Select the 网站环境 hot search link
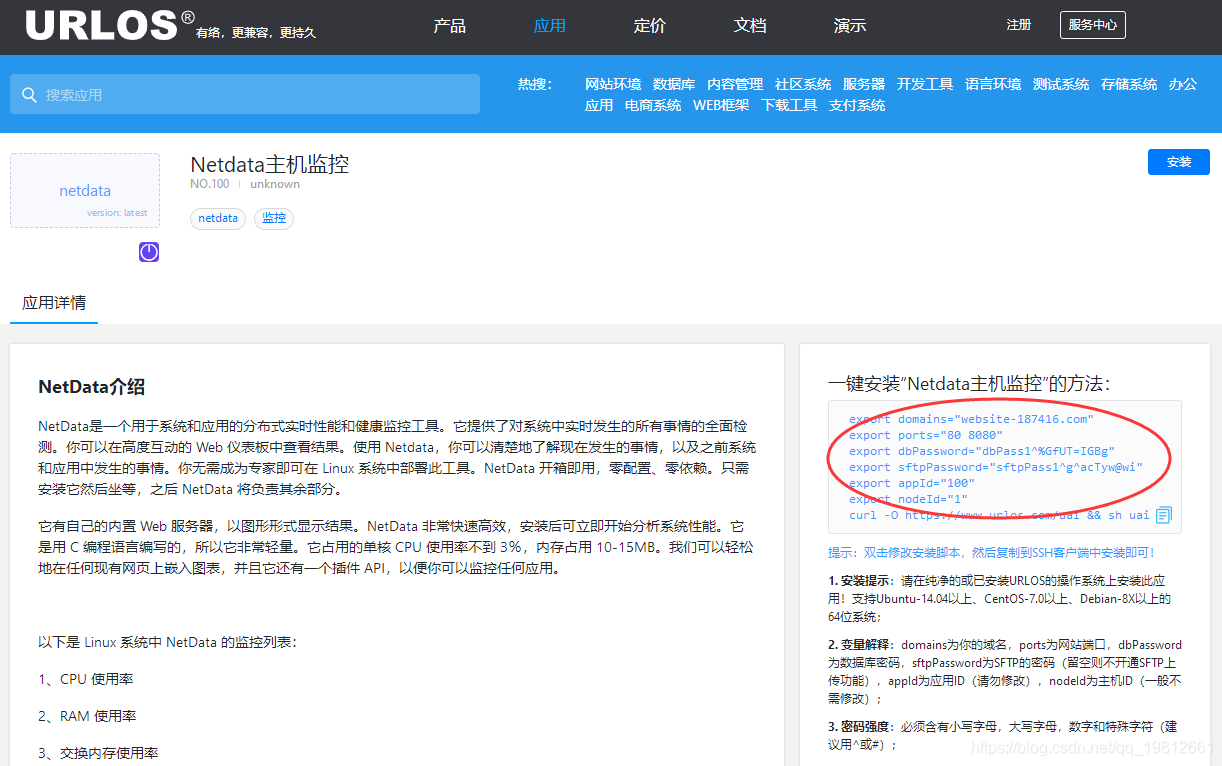This screenshot has height=766, width=1222. (x=613, y=84)
